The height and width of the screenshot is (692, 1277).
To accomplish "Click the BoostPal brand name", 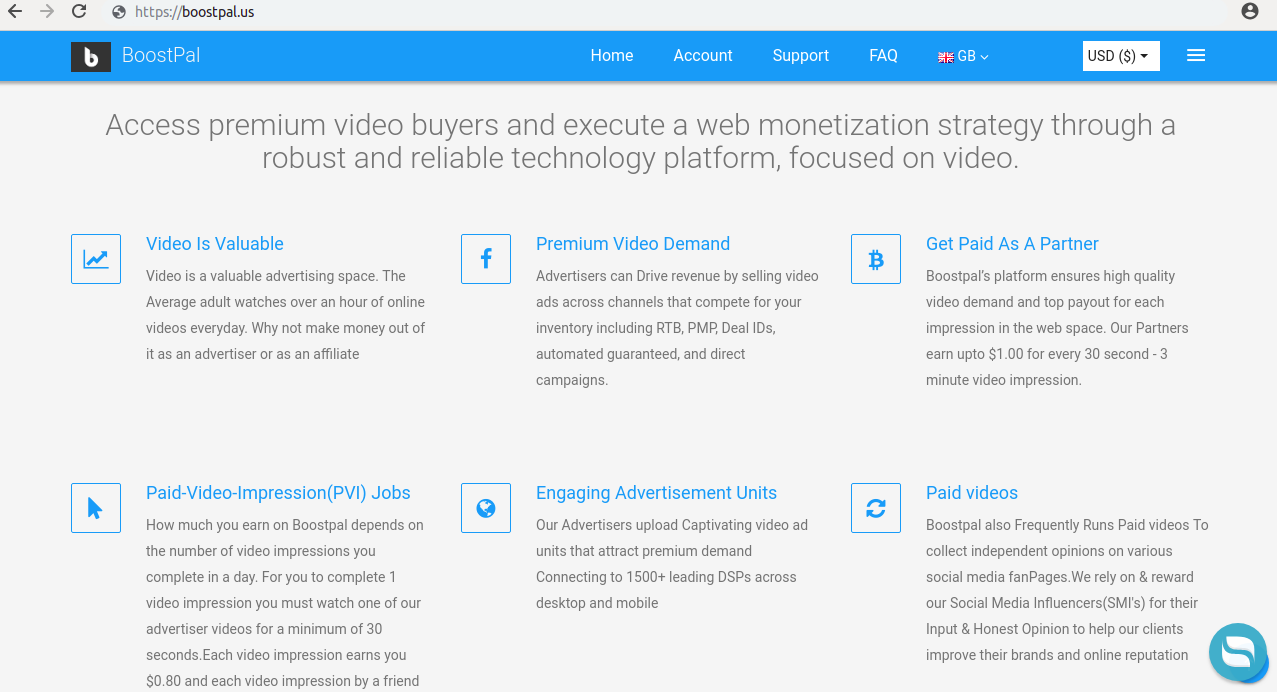I will pos(161,56).
